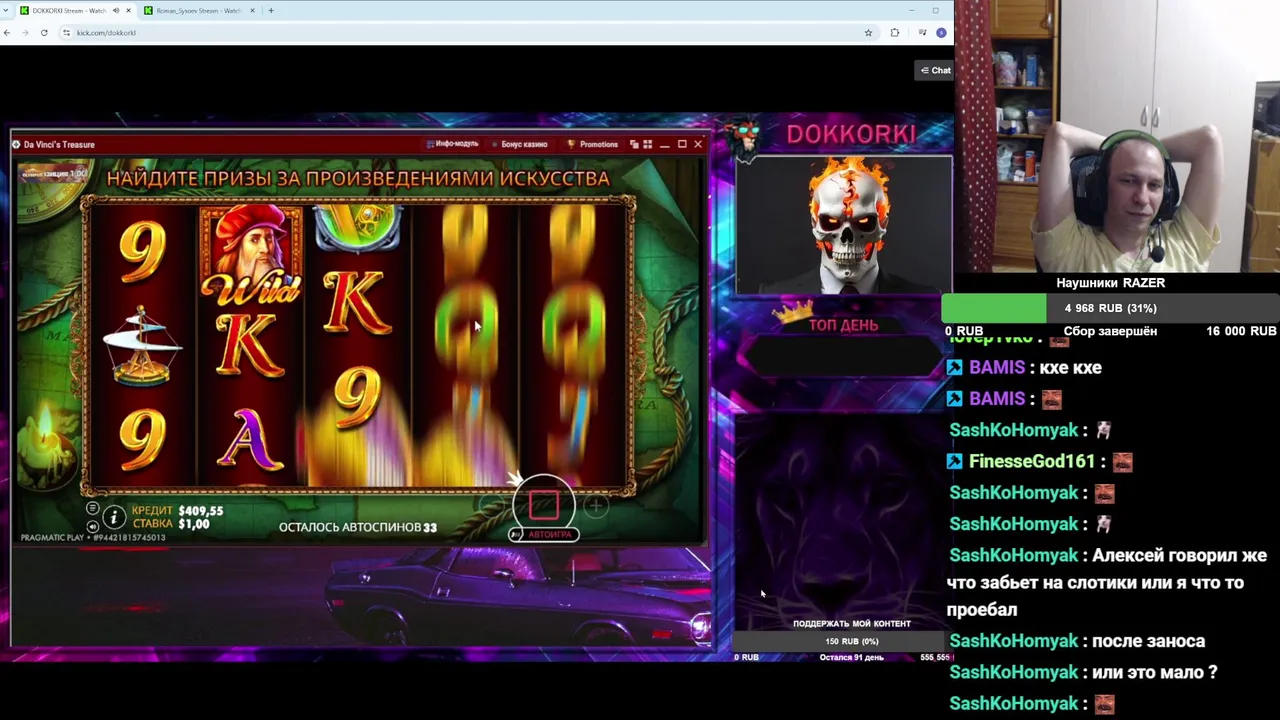The image size is (1280, 720).
Task: Open Инфо-модуль in game window bar
Action: click(x=452, y=144)
